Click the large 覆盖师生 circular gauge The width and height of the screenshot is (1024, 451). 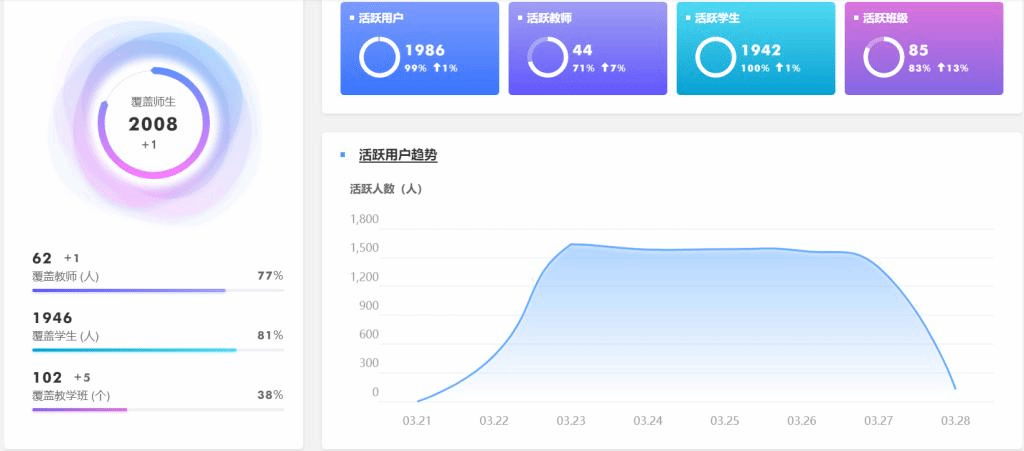(x=153, y=123)
